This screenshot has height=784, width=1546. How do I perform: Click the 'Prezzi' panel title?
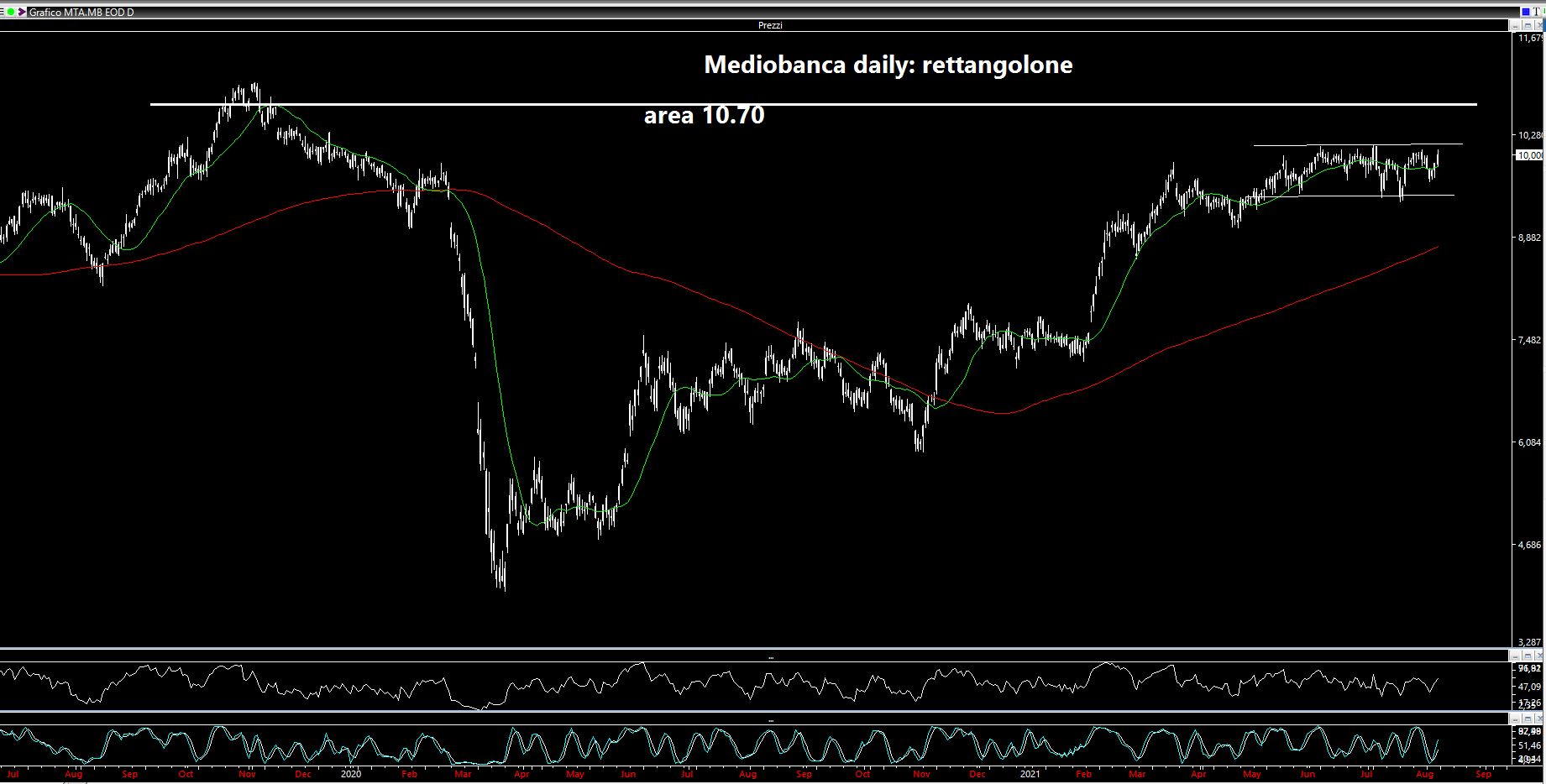click(770, 25)
